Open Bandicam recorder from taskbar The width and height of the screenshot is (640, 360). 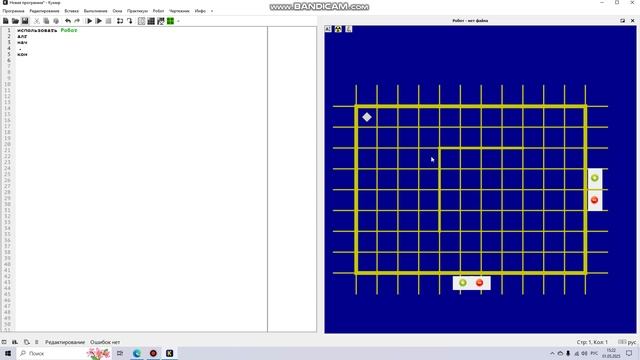click(x=153, y=353)
